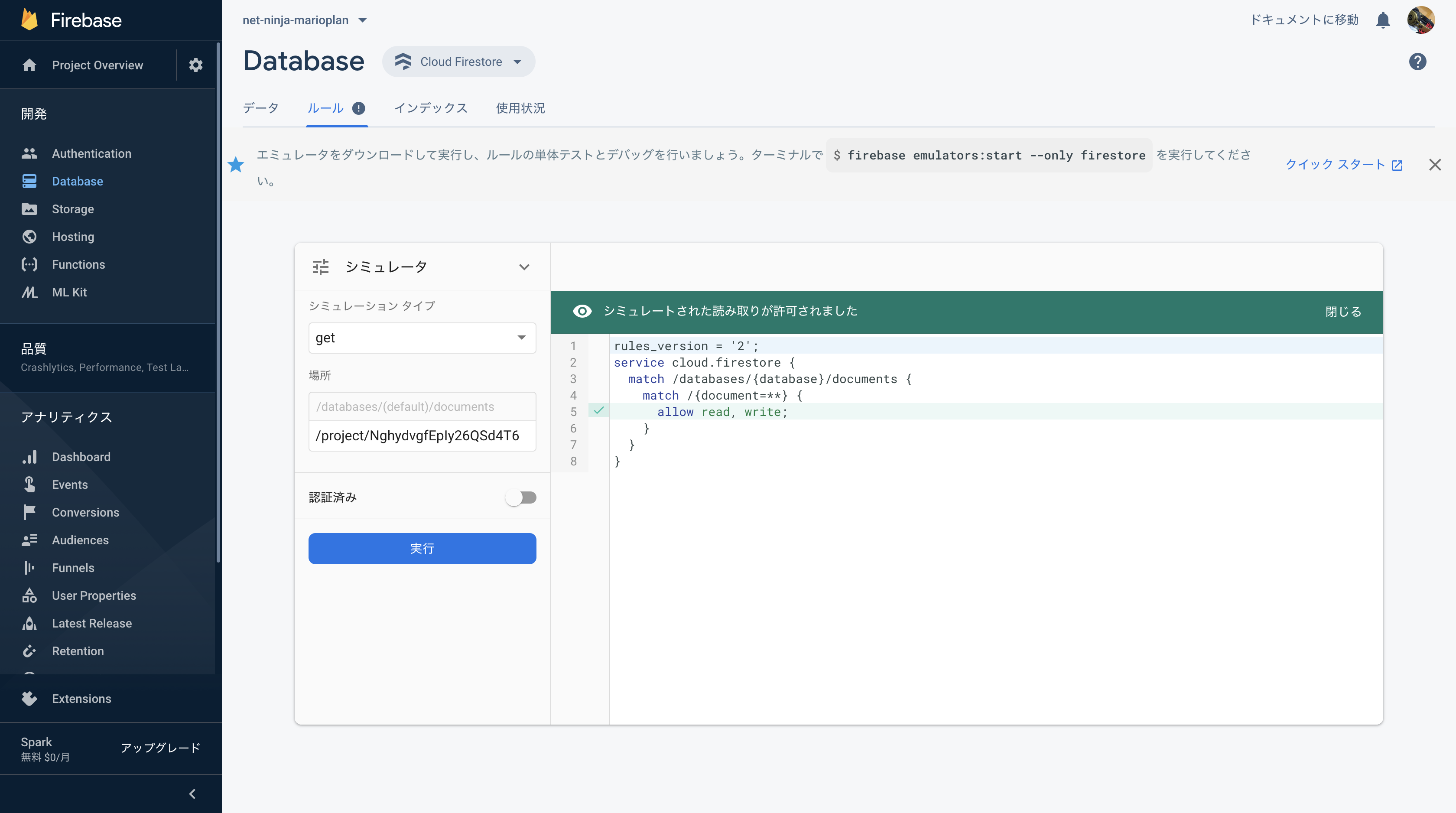
Task: Click the Conversions flag icon
Action: (29, 512)
